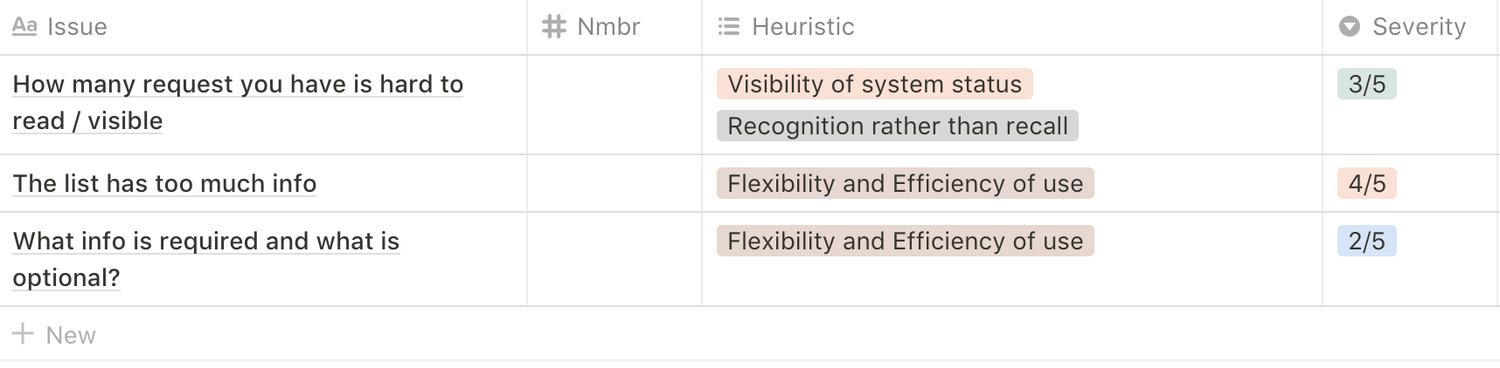Screen dimensions: 1500x368
Task: Open the Severity column header options
Action: (1411, 27)
